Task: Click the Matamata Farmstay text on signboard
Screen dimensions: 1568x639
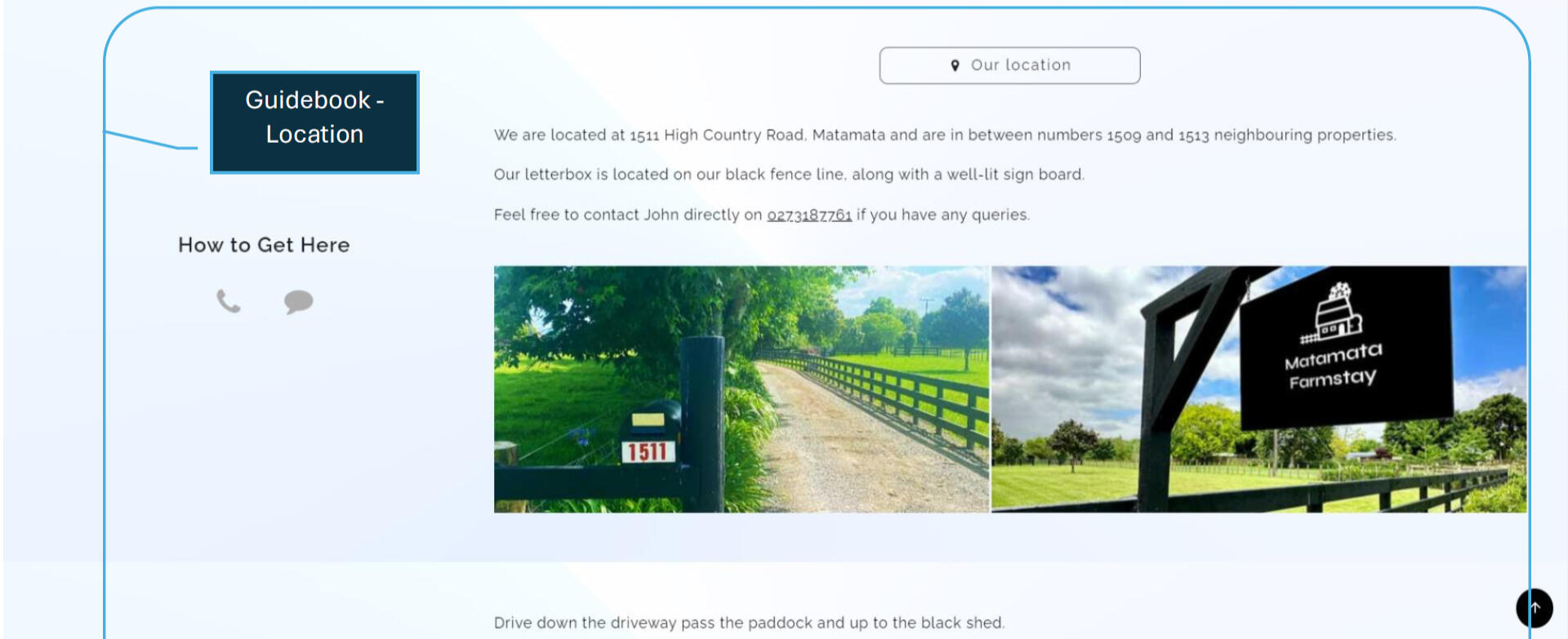Action: [1333, 365]
